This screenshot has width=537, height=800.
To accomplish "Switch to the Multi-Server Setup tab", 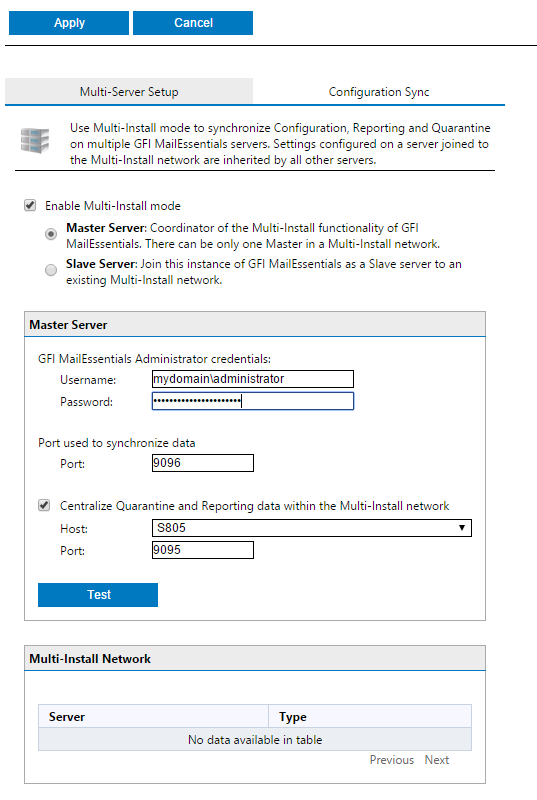I will point(129,92).
